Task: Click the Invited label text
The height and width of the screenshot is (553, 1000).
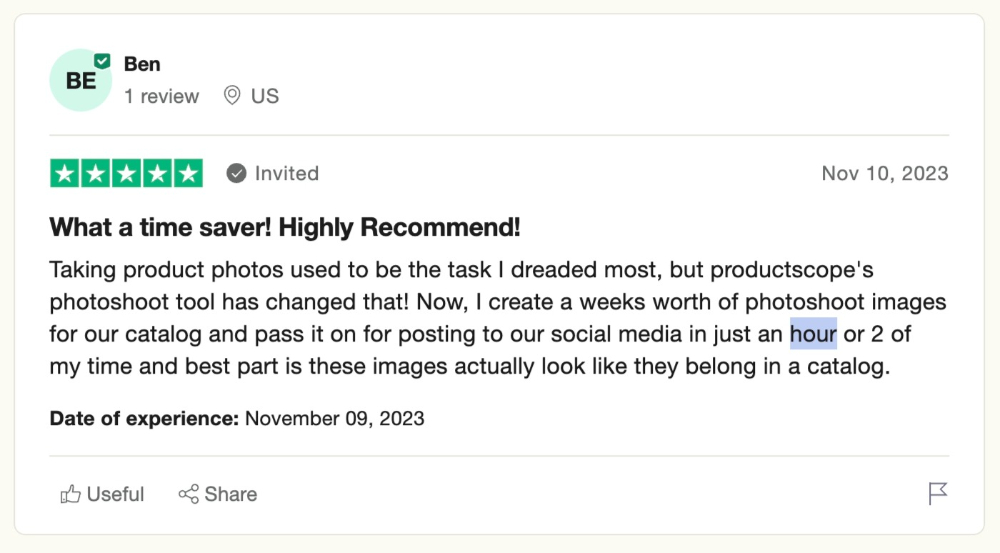Action: 287,173
